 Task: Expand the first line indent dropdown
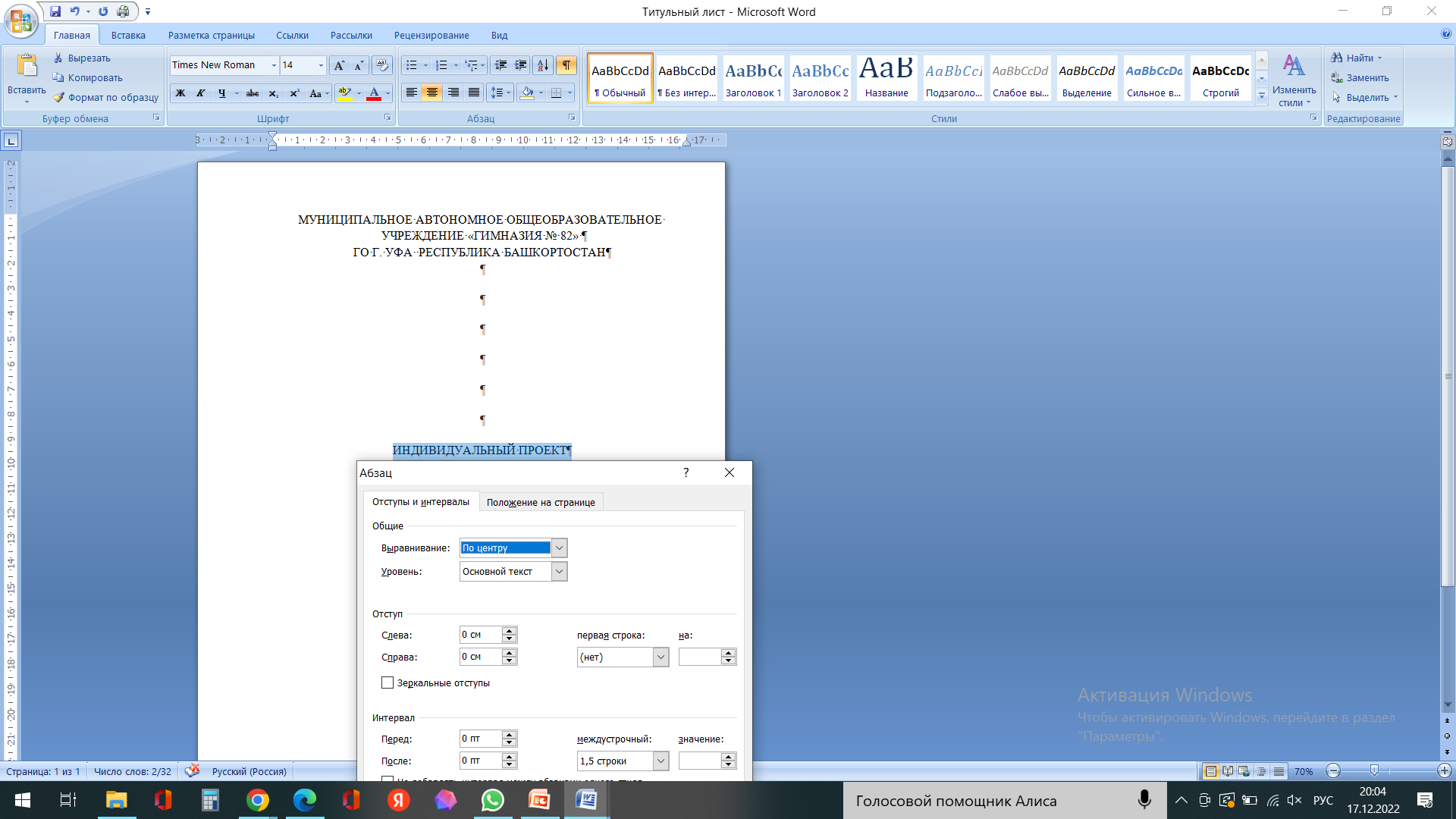[x=661, y=657]
